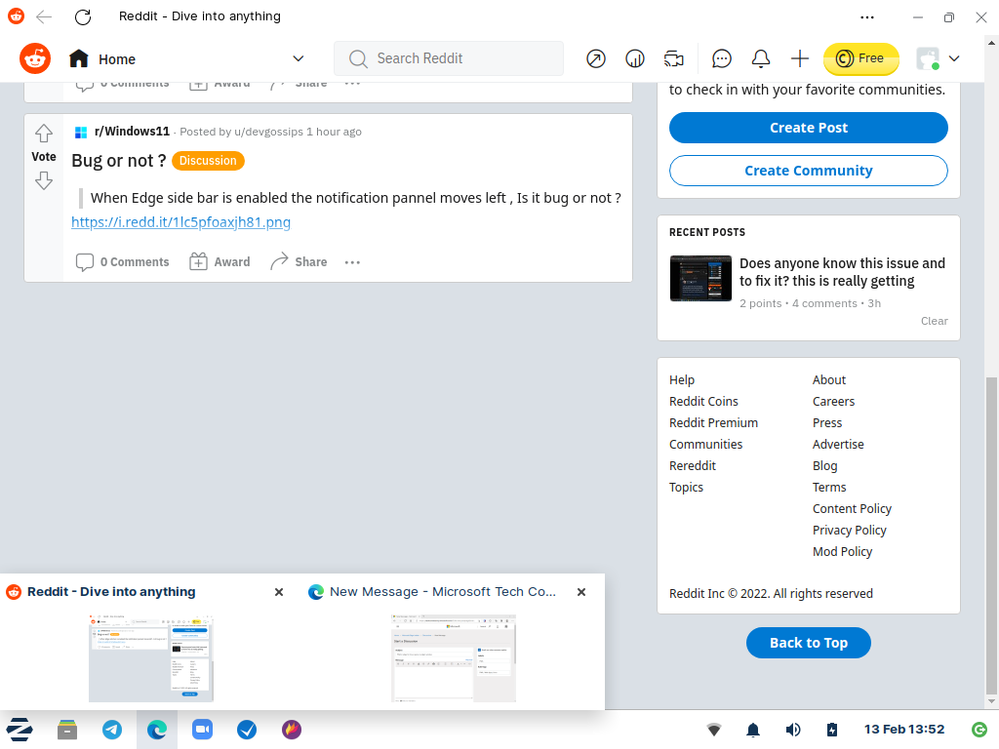Screen dimensions: 999x749
Task: Open recent post Does anyone know this issue
Action: click(x=842, y=272)
